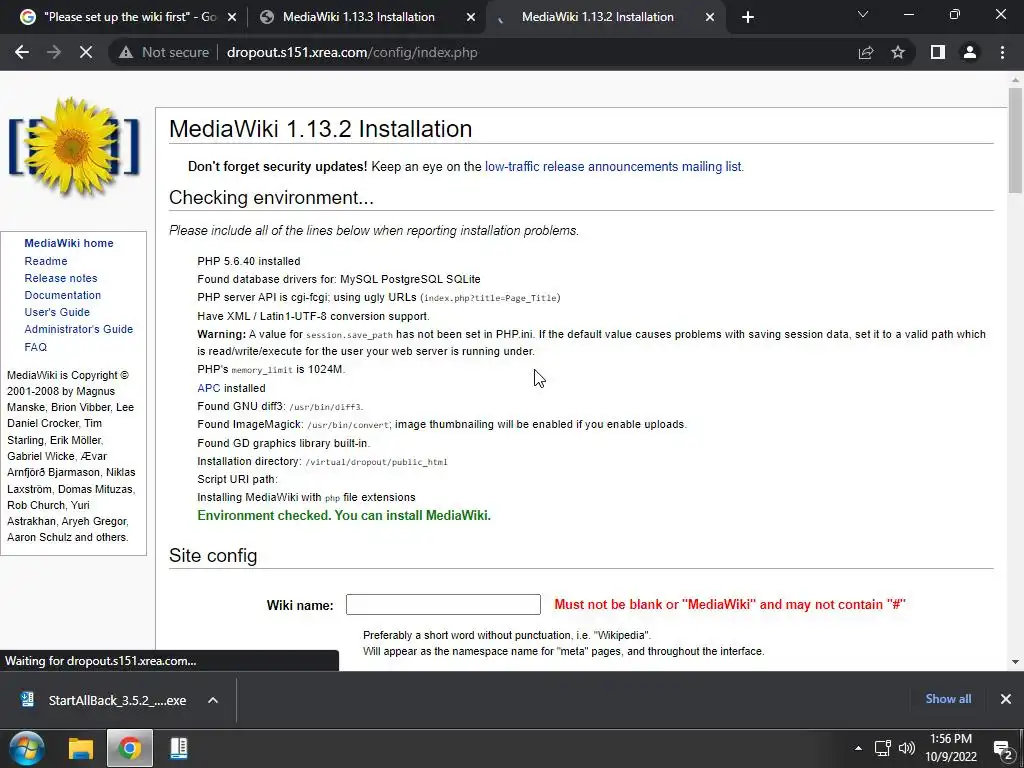Open the Release notes link

(61, 278)
